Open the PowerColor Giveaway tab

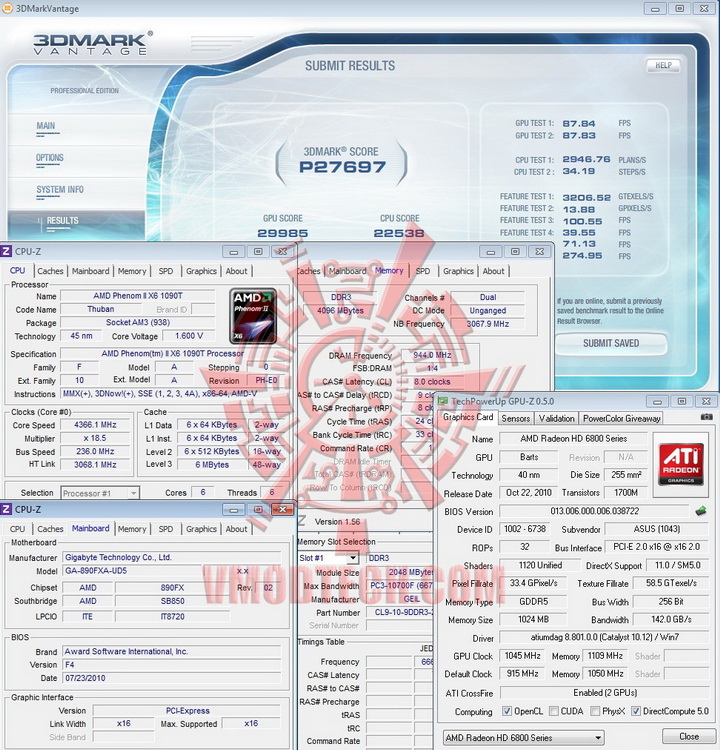(x=621, y=419)
